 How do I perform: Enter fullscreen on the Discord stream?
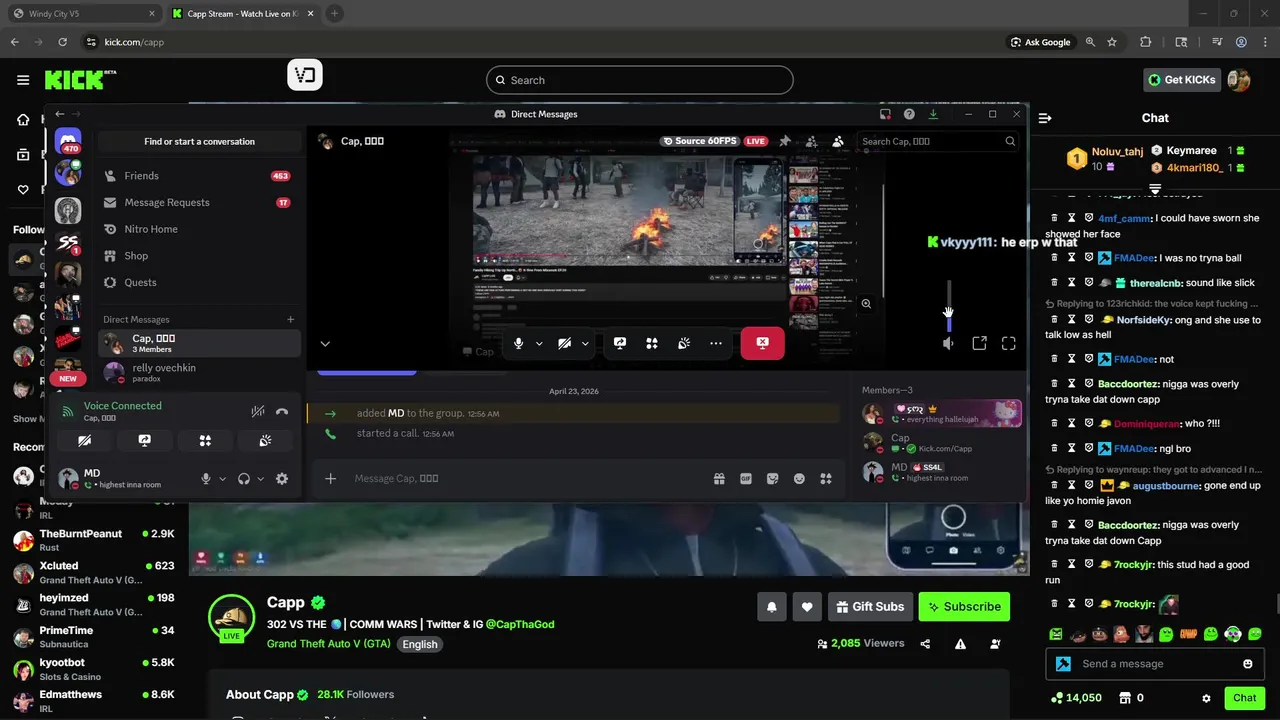click(x=1009, y=343)
